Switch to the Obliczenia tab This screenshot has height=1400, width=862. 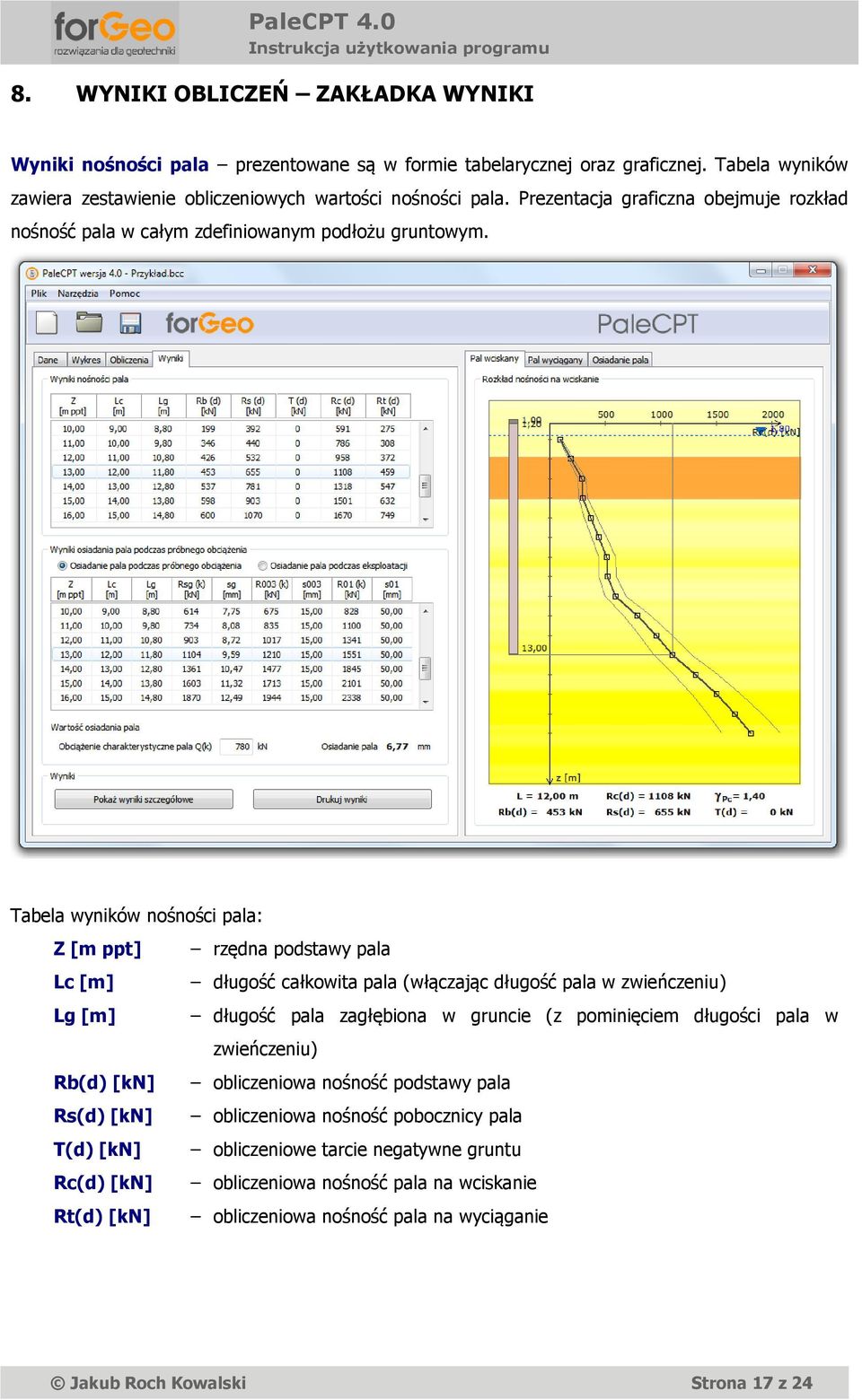[129, 360]
